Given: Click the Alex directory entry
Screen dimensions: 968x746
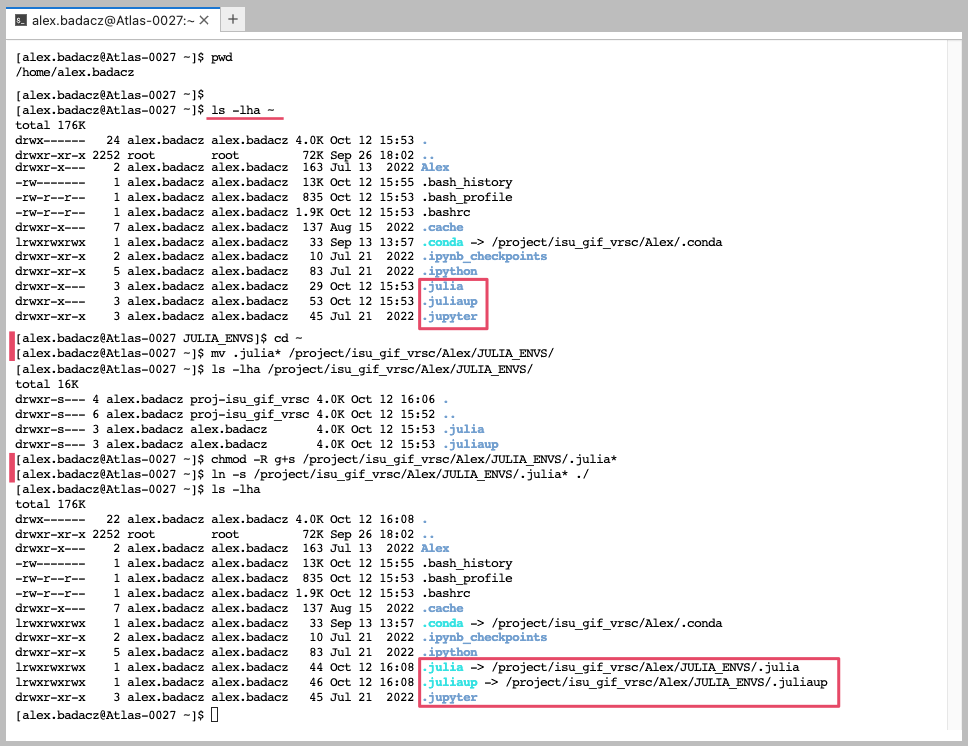Looking at the screenshot, I should click(434, 167).
